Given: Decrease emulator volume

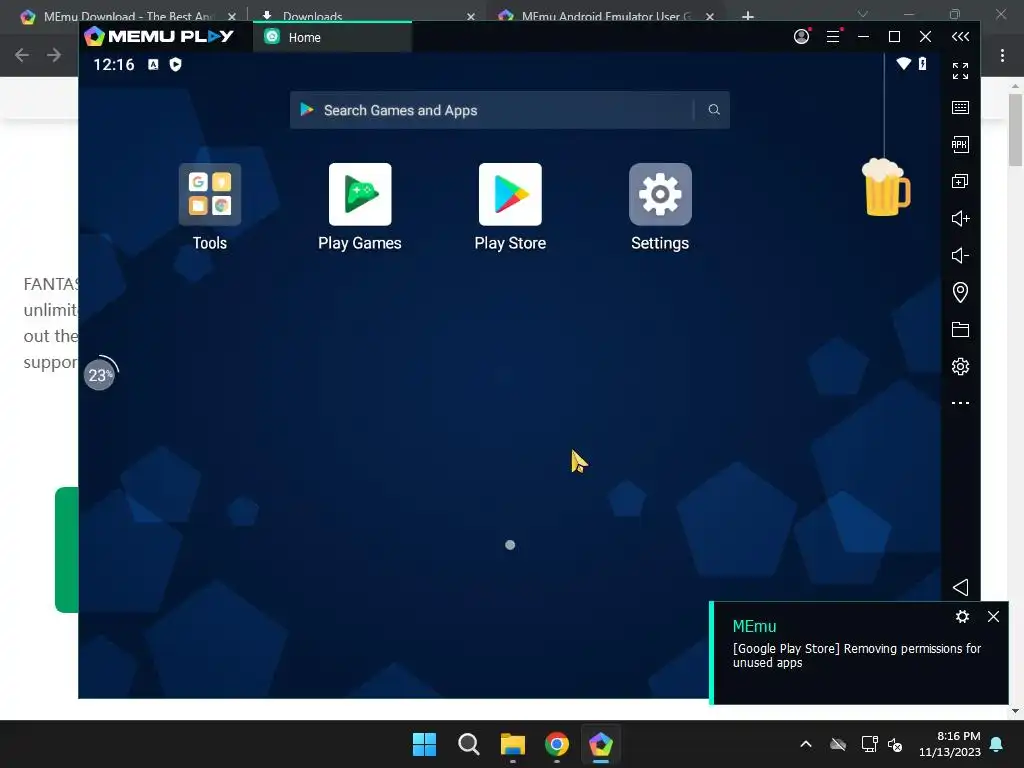Looking at the screenshot, I should pyautogui.click(x=960, y=255).
